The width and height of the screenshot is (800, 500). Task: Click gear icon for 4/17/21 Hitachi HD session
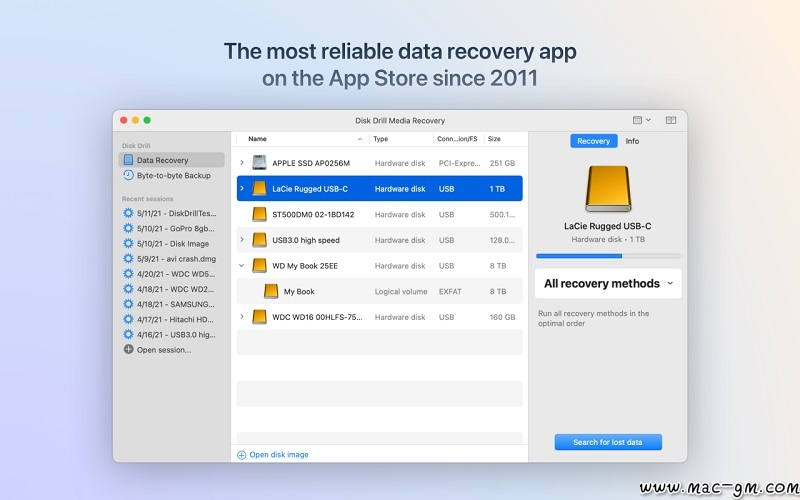tap(128, 319)
